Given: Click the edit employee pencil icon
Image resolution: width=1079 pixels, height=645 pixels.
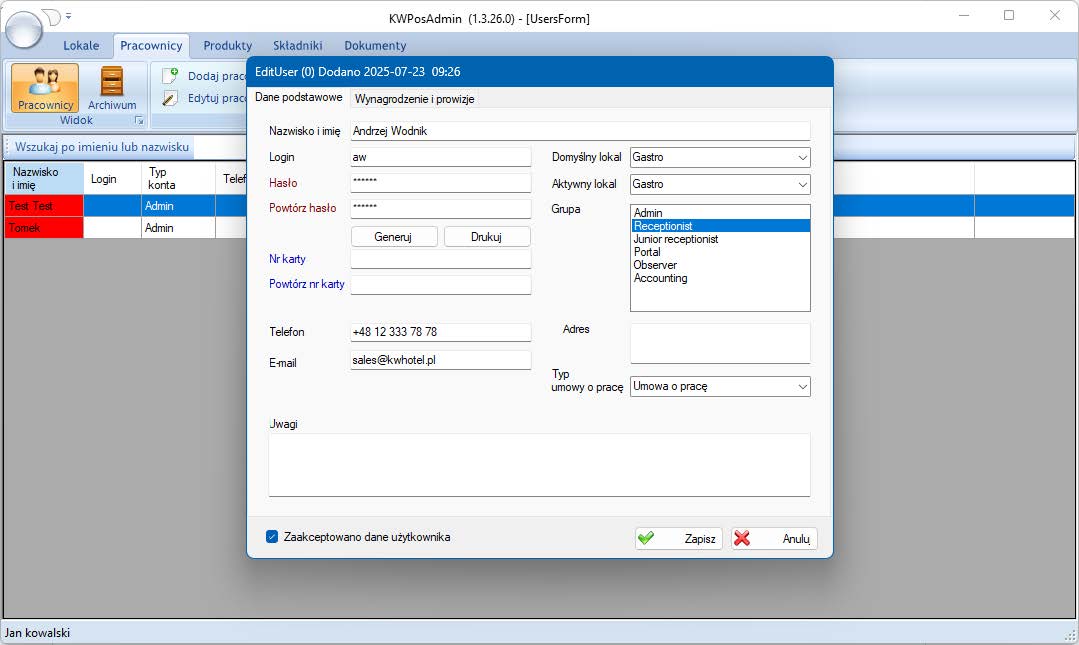Looking at the screenshot, I should [170, 98].
